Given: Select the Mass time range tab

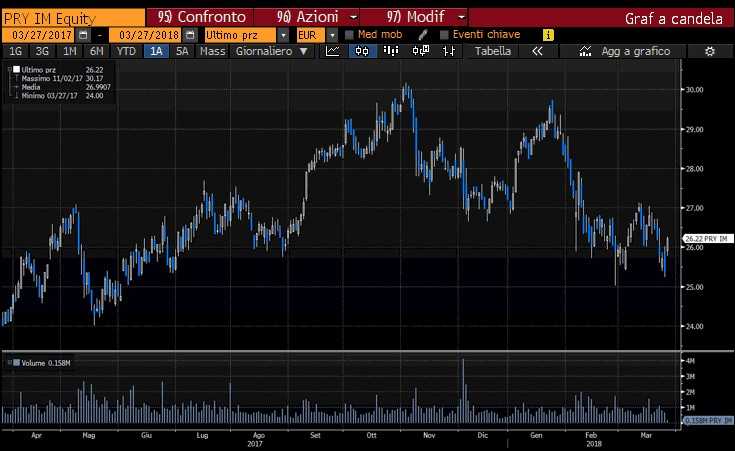Looking at the screenshot, I should [212, 51].
